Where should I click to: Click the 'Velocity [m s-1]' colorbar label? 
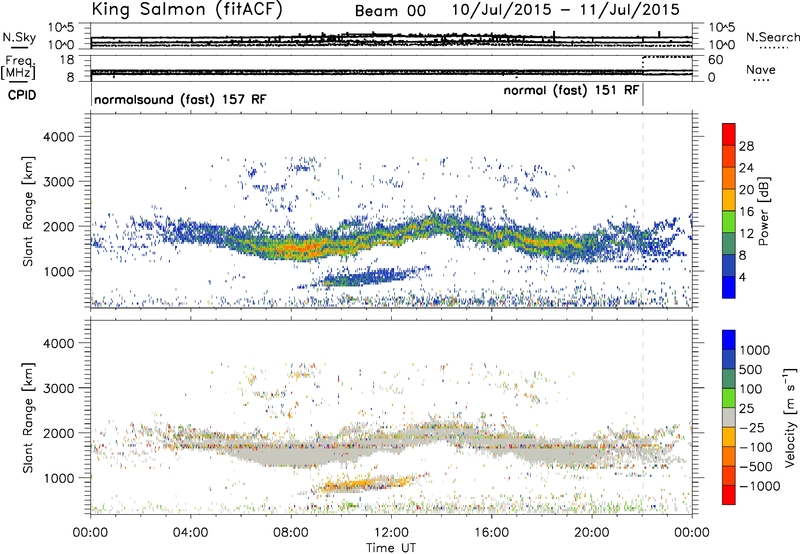(x=790, y=417)
